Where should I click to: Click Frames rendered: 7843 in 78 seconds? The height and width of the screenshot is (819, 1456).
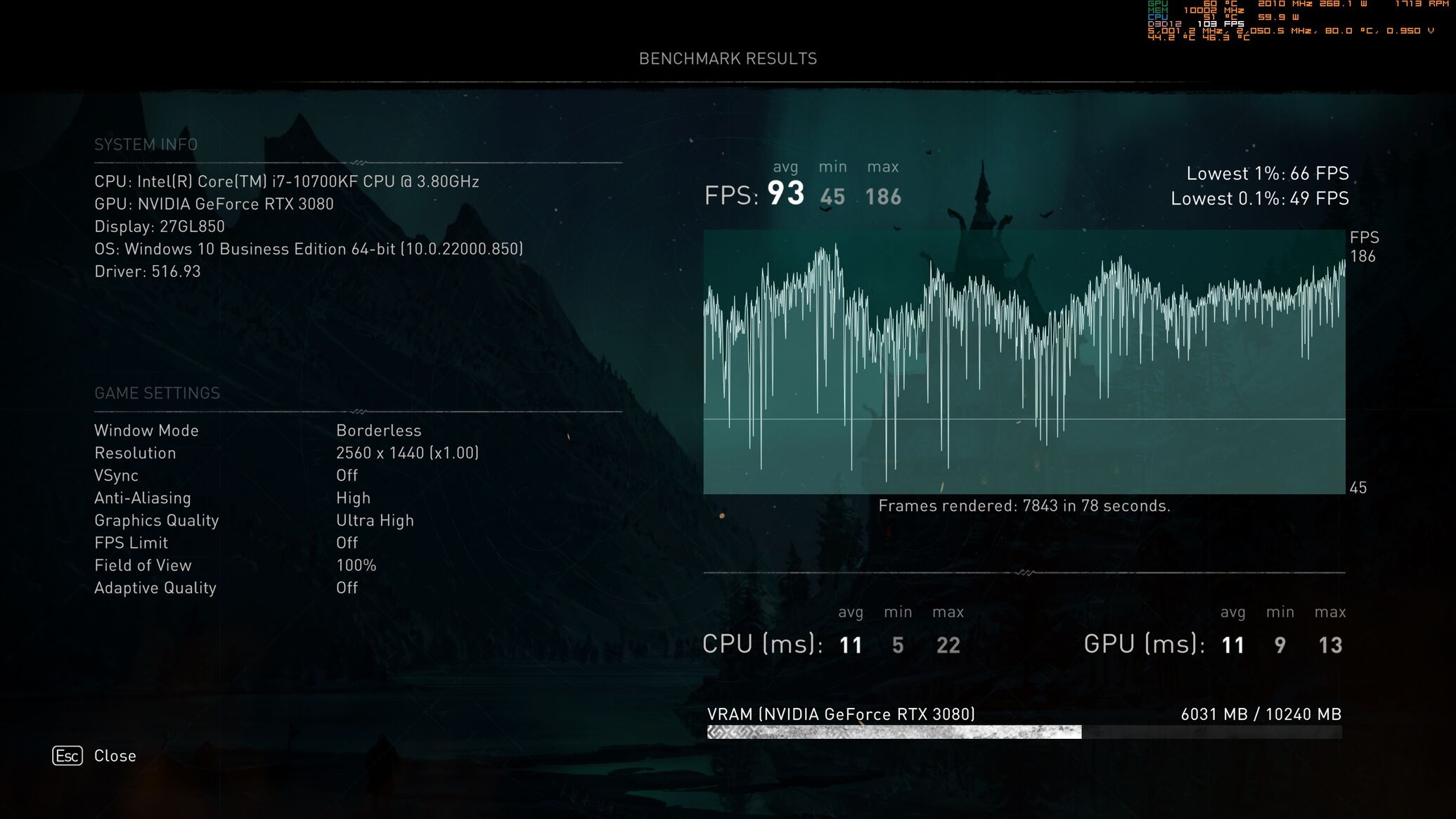pyautogui.click(x=1024, y=505)
